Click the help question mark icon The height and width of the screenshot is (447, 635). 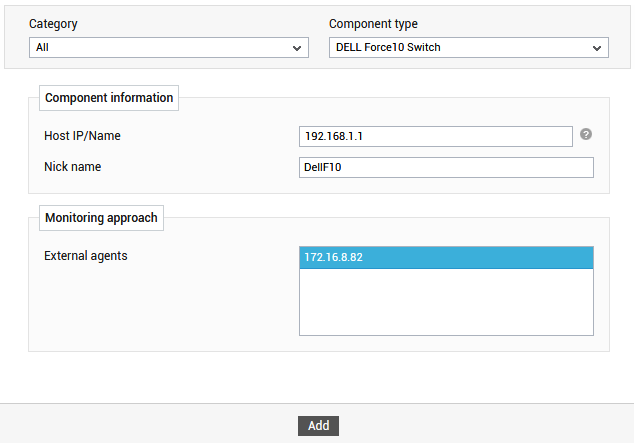[x=586, y=134]
